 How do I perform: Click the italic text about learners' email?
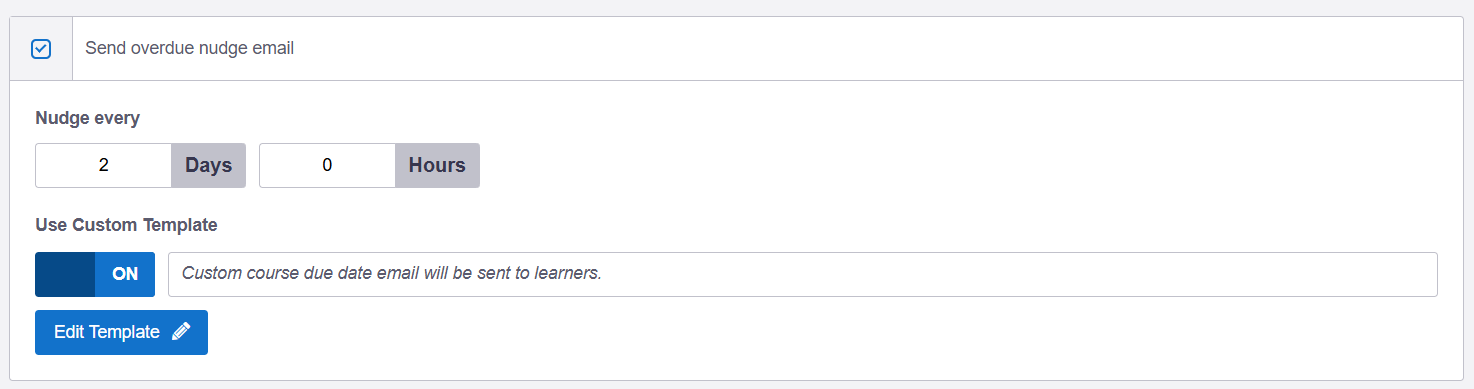(392, 273)
